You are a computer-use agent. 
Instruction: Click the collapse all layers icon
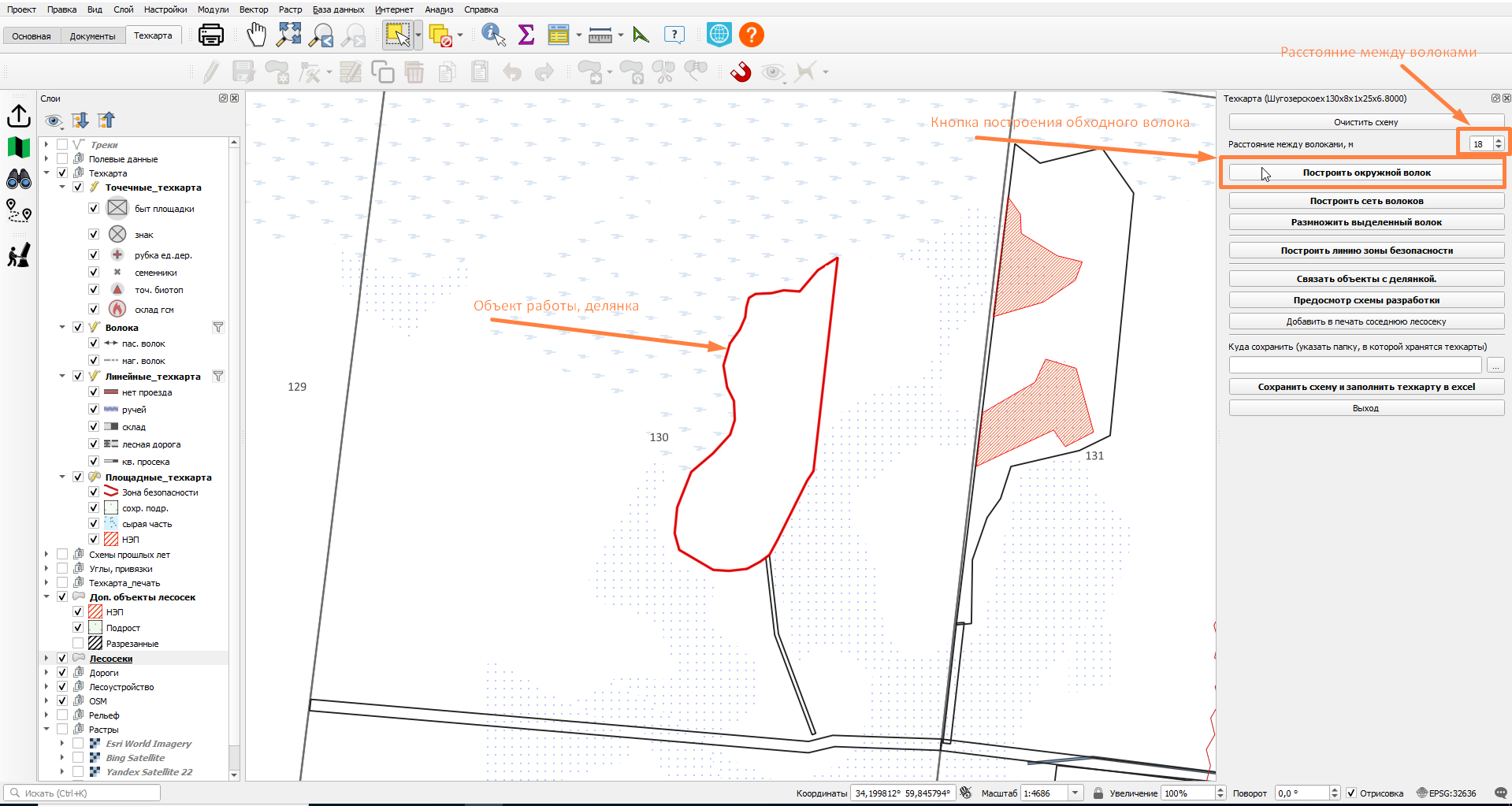click(x=106, y=120)
